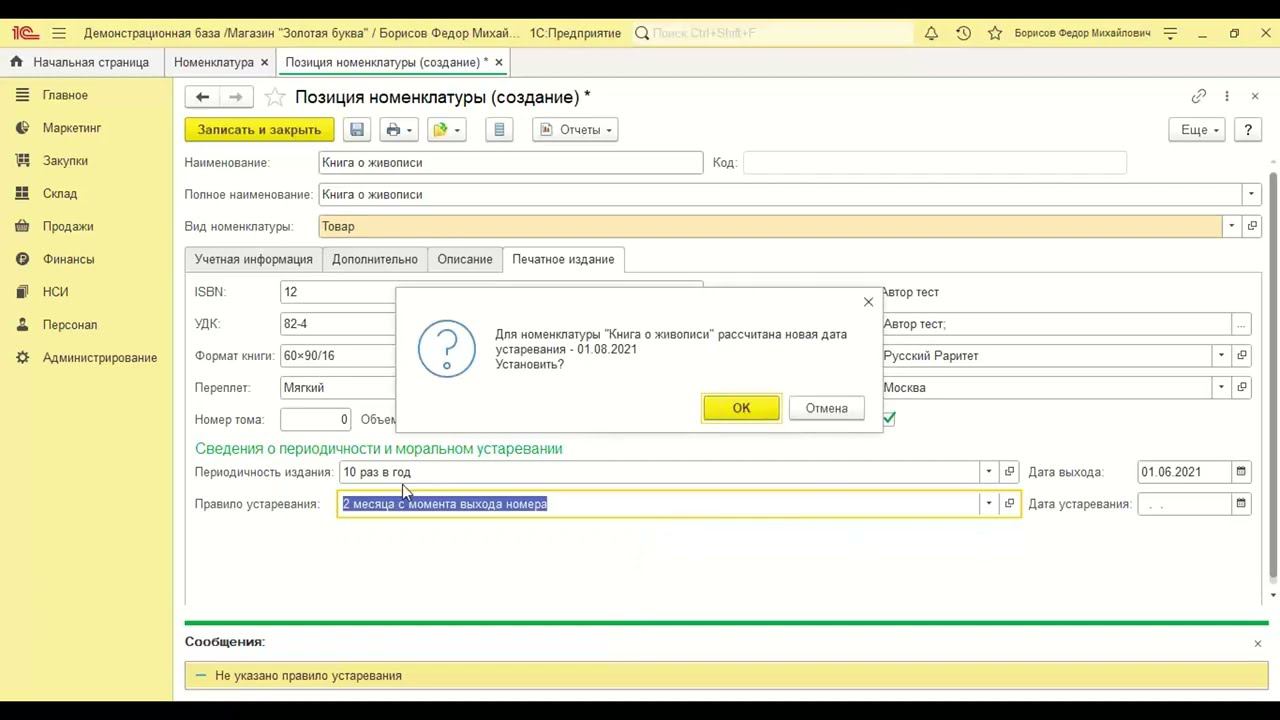The width and height of the screenshot is (1280, 720).
Task: Open the Правило устаревания record
Action: coord(1009,504)
